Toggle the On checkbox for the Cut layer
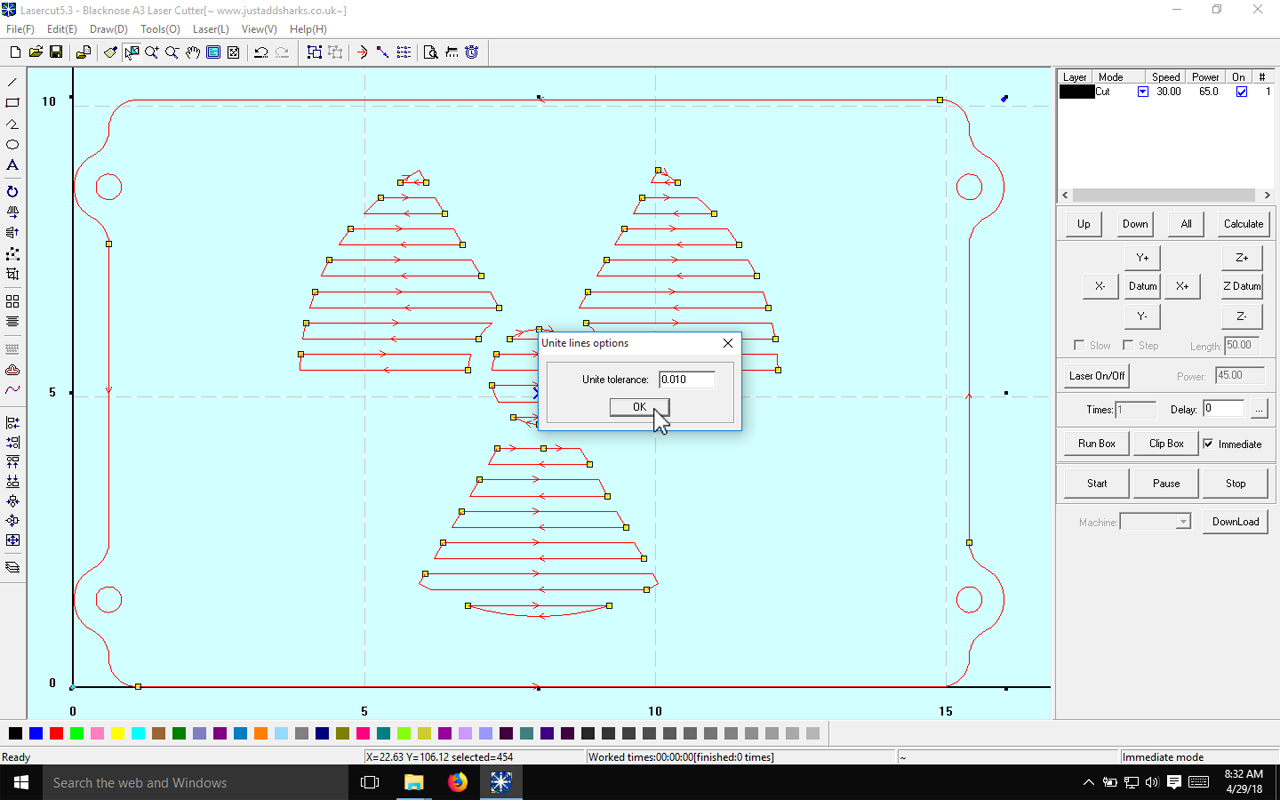The width and height of the screenshot is (1280, 800). point(1242,91)
